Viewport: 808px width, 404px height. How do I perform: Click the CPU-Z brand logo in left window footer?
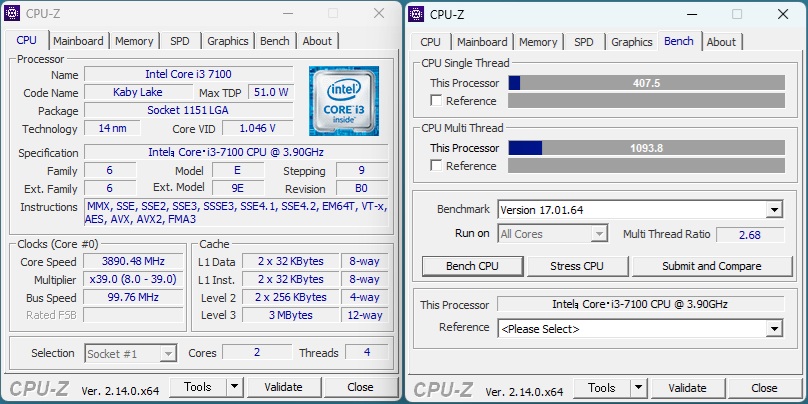pos(39,389)
